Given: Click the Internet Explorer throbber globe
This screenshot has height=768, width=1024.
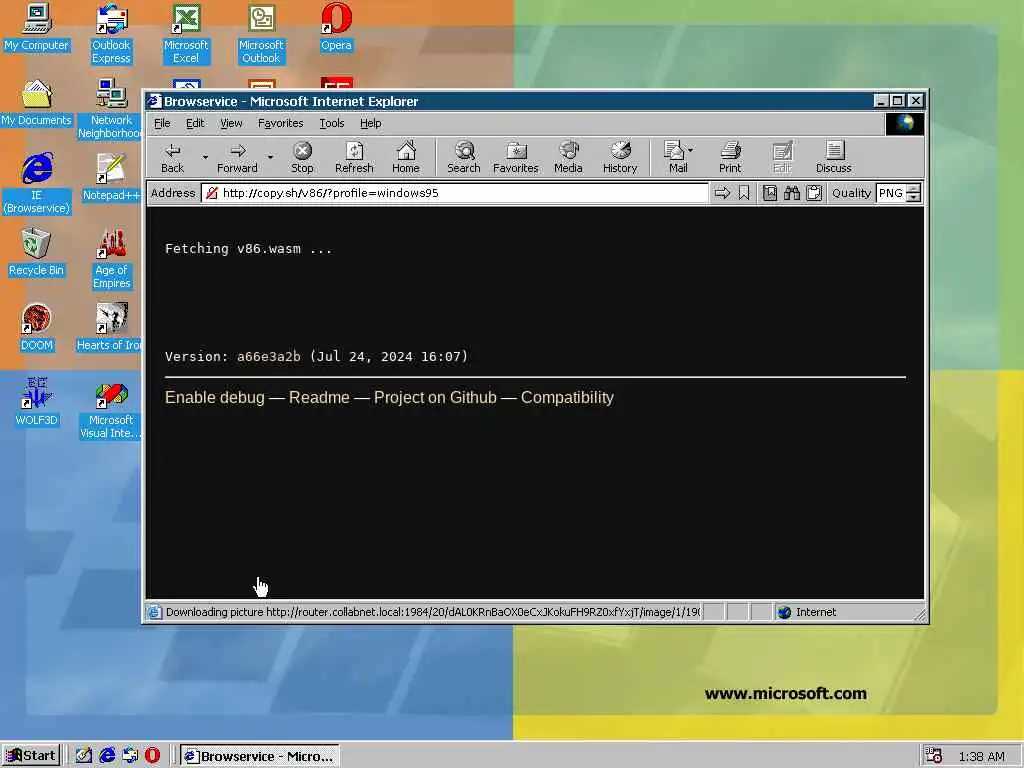Looking at the screenshot, I should (x=904, y=123).
